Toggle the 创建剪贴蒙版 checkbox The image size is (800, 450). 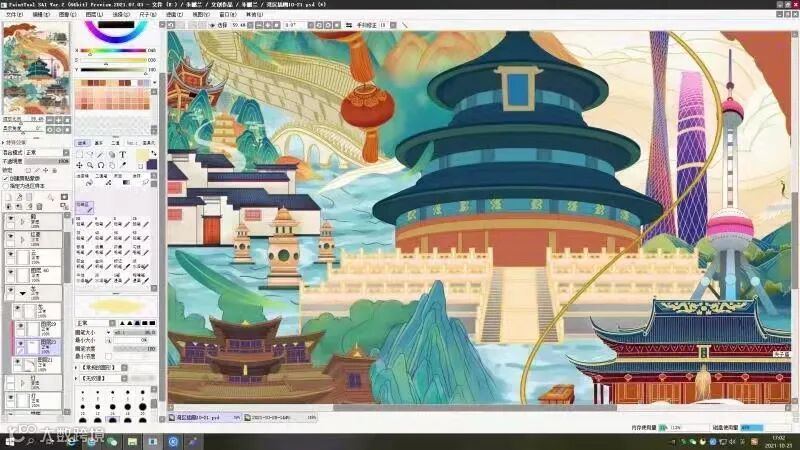point(6,179)
